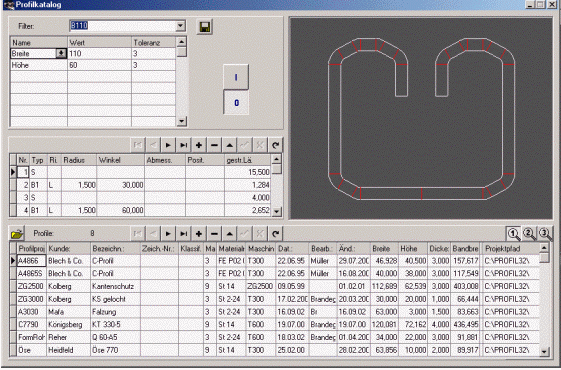Switch to the 0 toggle button
This screenshot has width=561, height=370.
(x=236, y=103)
